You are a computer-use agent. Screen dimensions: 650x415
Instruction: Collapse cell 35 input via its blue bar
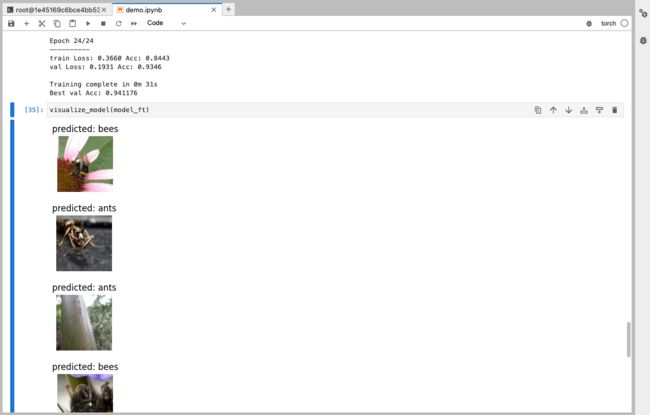point(12,110)
